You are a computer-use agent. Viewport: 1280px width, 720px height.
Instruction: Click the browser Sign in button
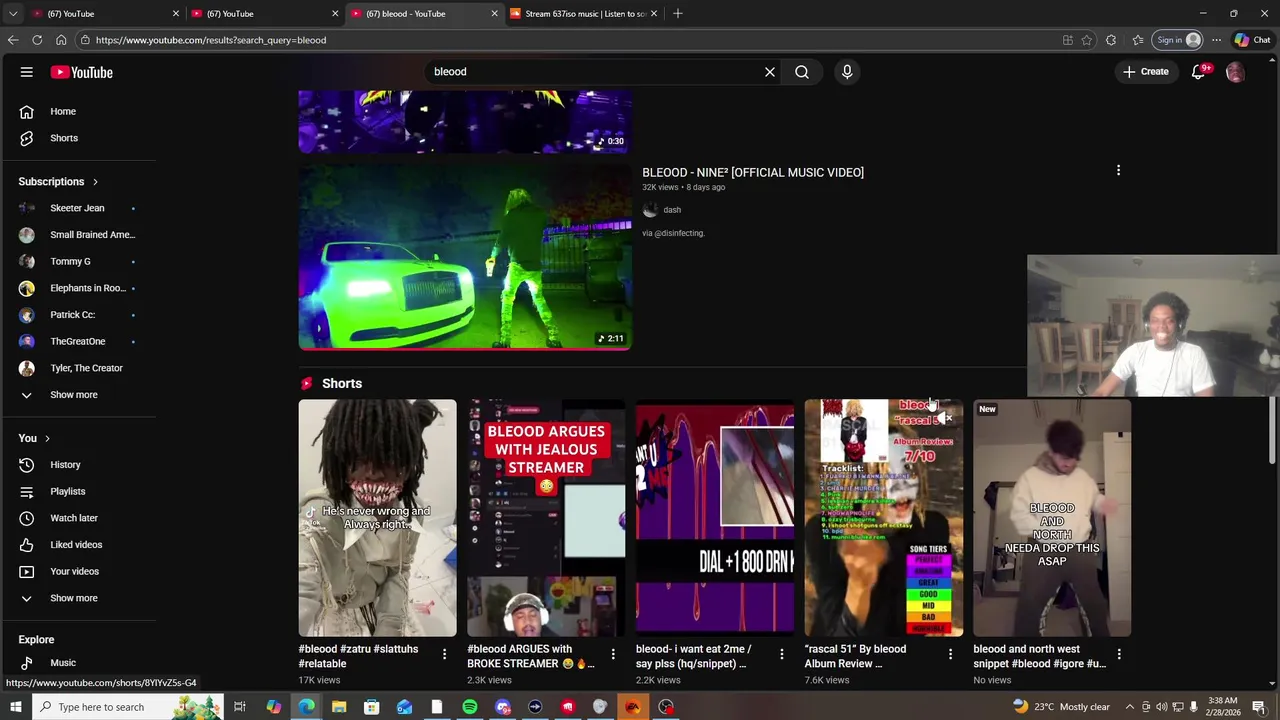[x=1178, y=40]
